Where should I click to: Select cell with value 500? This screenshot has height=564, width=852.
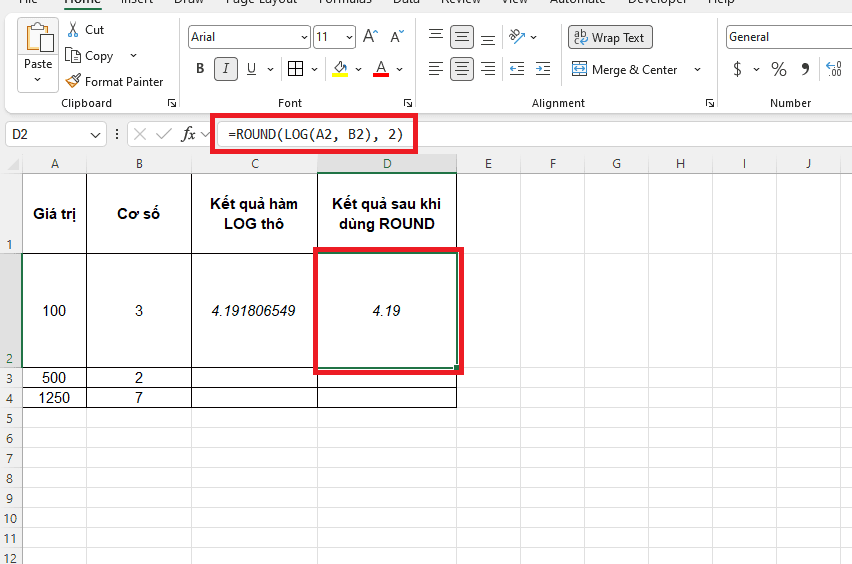click(x=54, y=378)
